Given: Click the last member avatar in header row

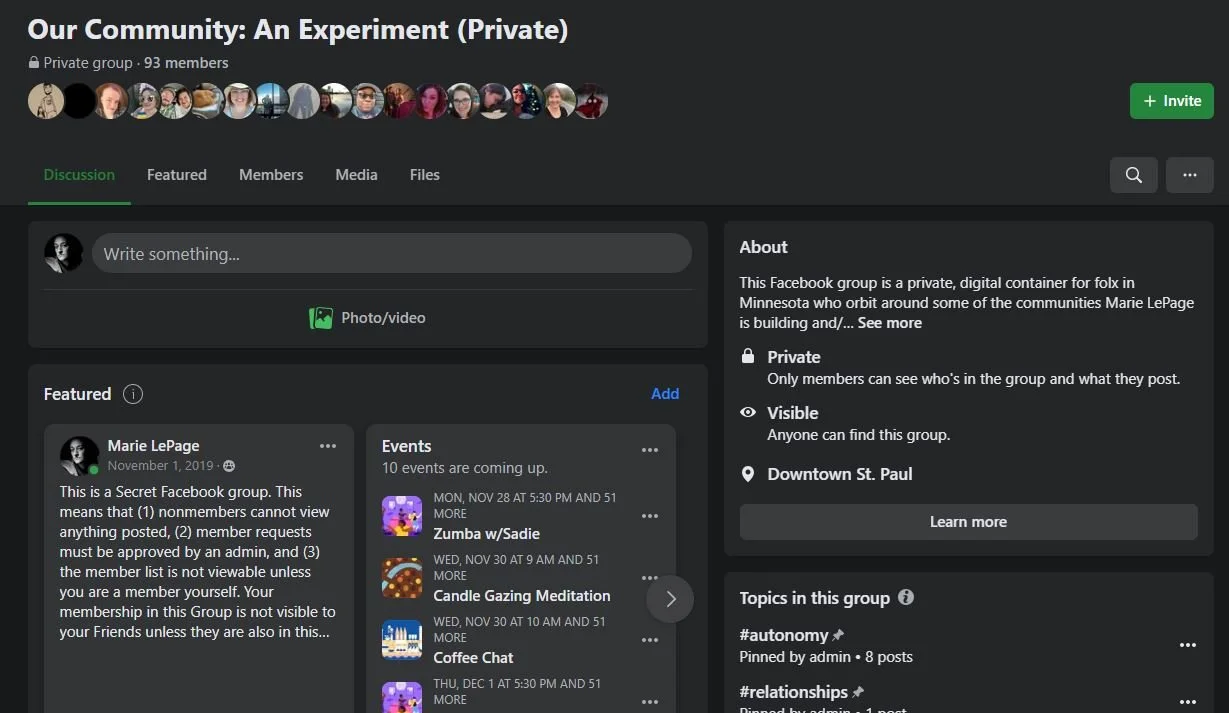Looking at the screenshot, I should (x=590, y=101).
